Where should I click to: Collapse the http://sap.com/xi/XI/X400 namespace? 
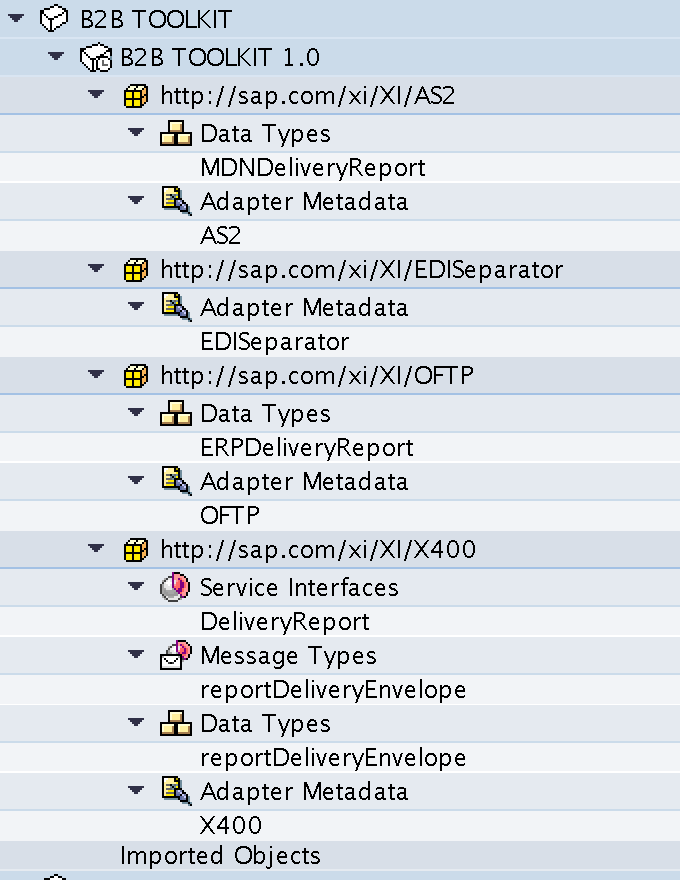(x=96, y=547)
